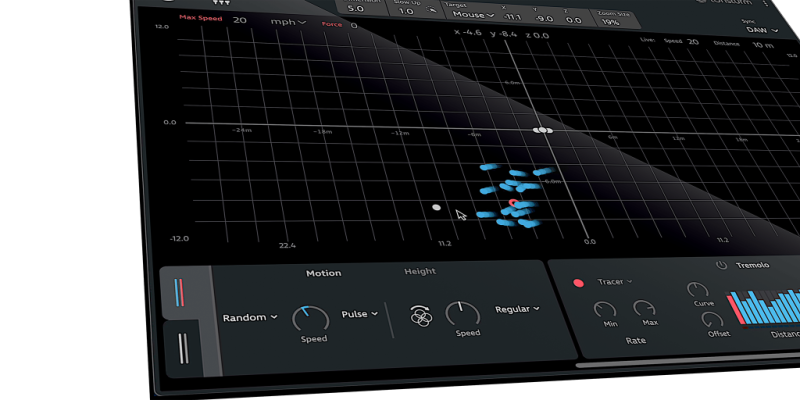Click the y -8.4 coordinate readout
The width and height of the screenshot is (800, 400).
(x=504, y=35)
